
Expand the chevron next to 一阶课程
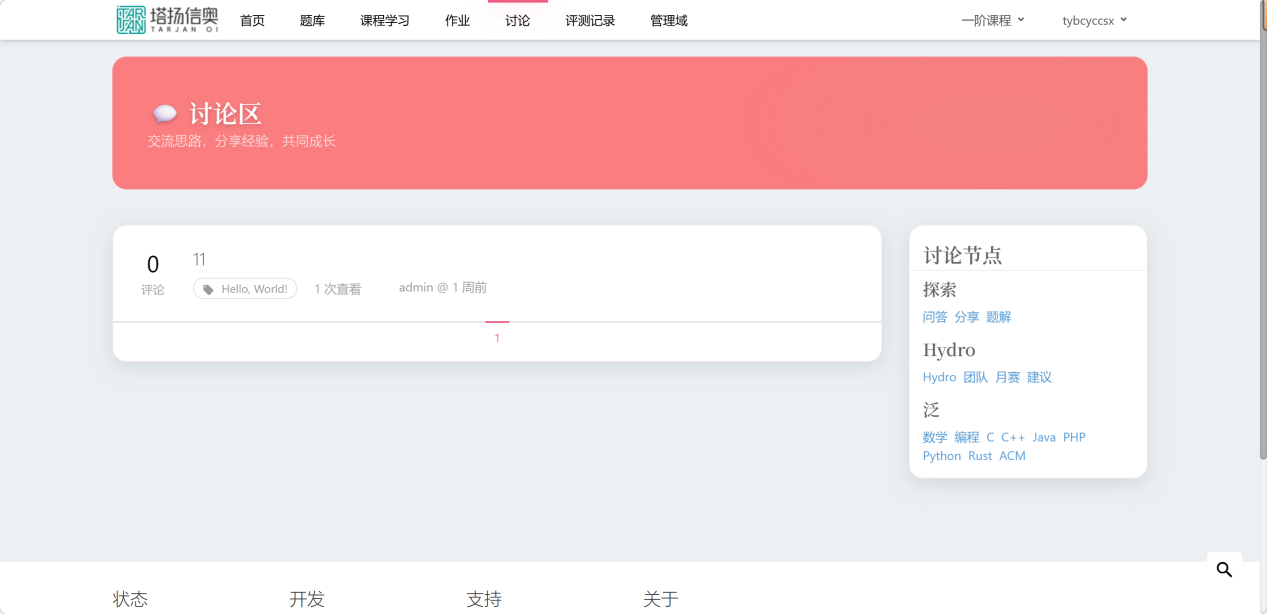tap(1019, 18)
